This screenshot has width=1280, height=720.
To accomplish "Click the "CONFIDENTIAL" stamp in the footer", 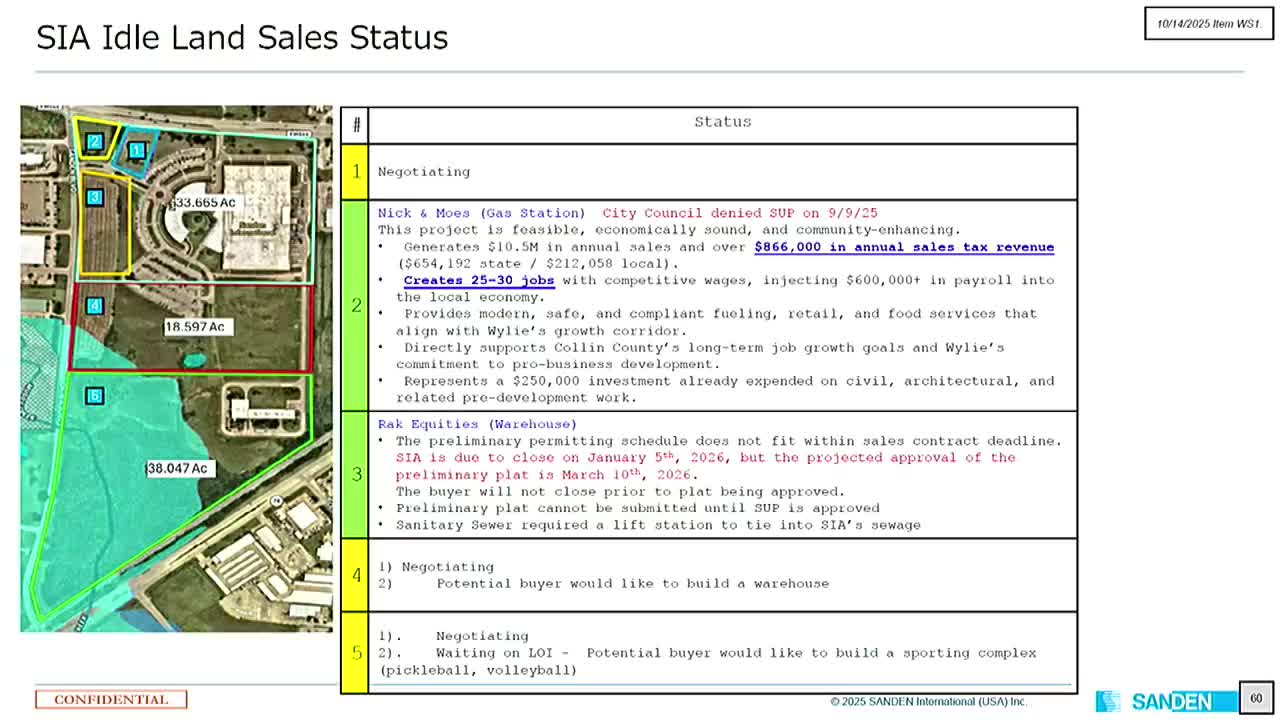I will [111, 700].
